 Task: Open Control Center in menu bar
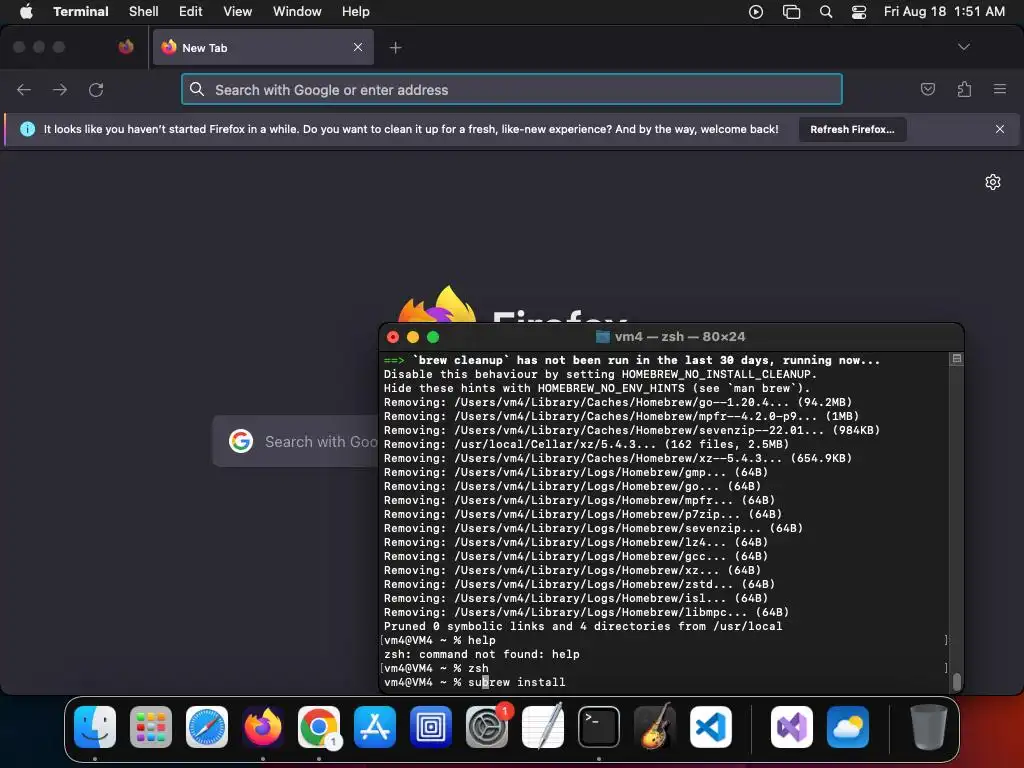point(859,12)
